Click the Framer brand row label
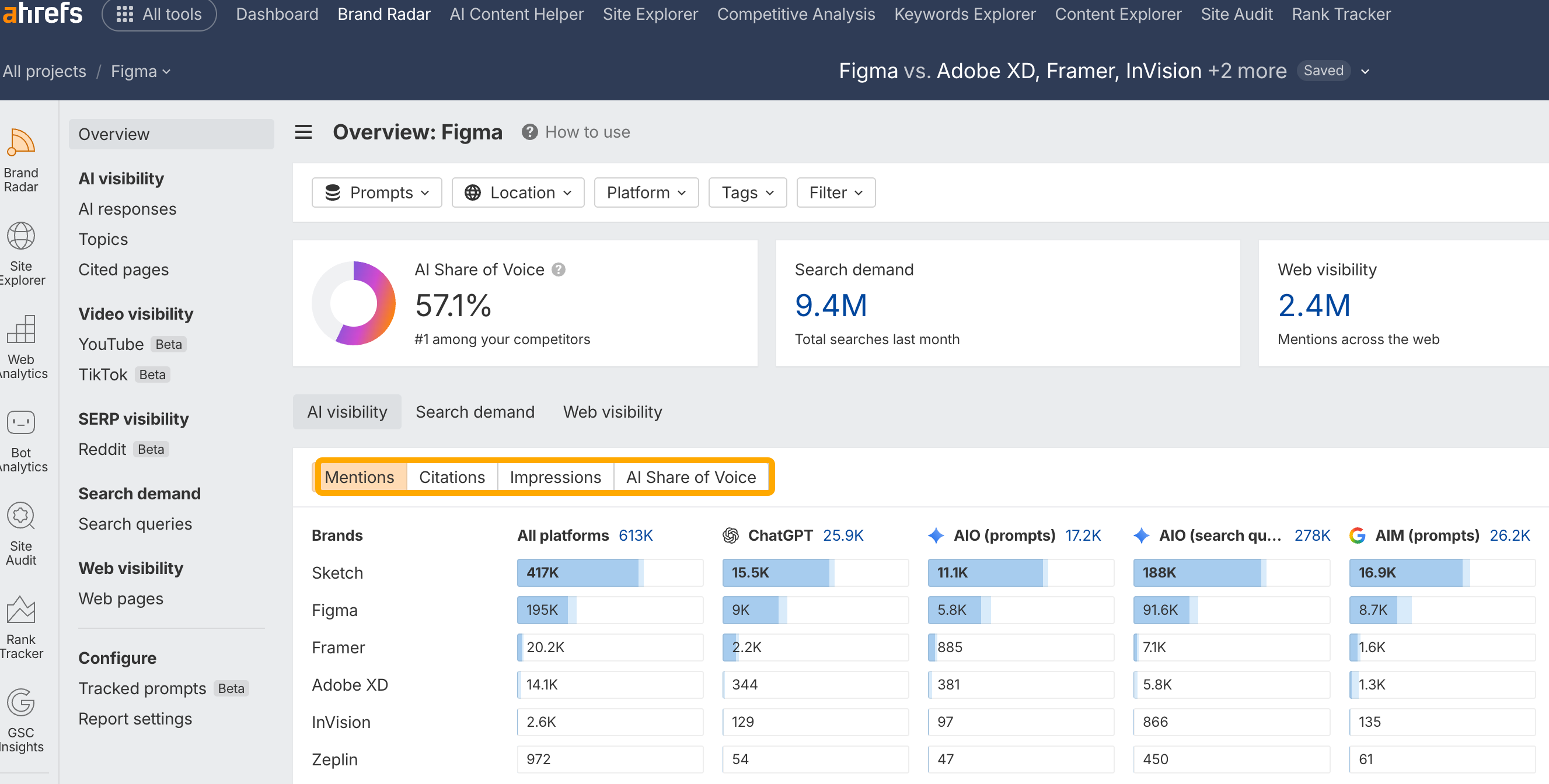This screenshot has width=1549, height=784. (339, 647)
